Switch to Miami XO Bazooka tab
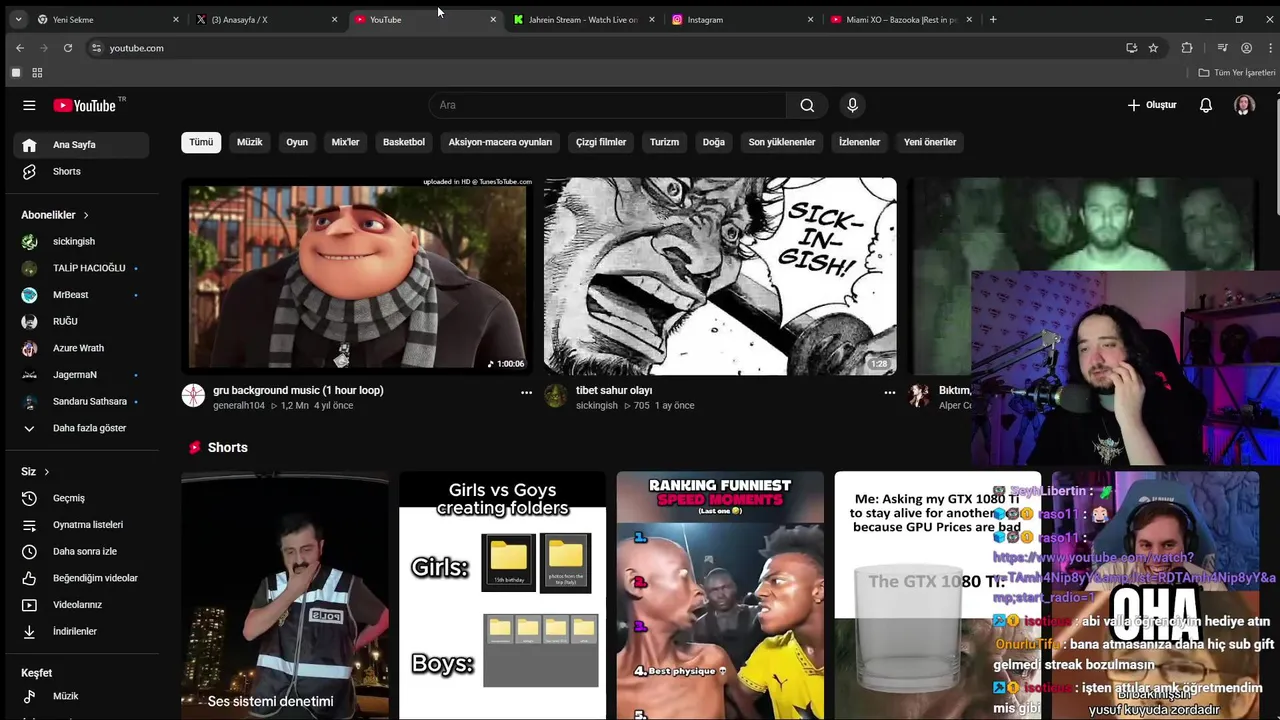 (x=901, y=19)
